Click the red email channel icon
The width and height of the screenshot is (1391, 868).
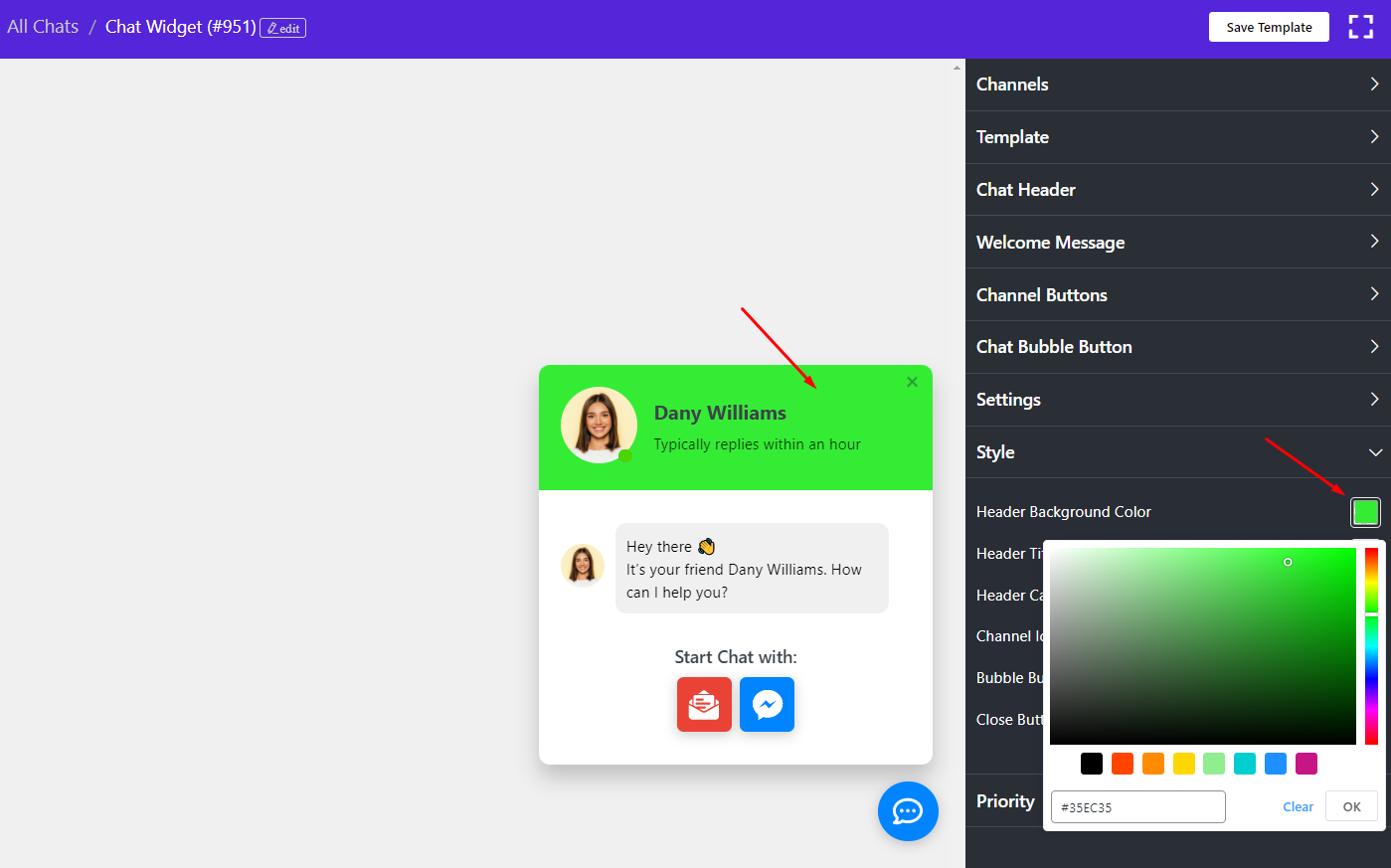point(704,704)
